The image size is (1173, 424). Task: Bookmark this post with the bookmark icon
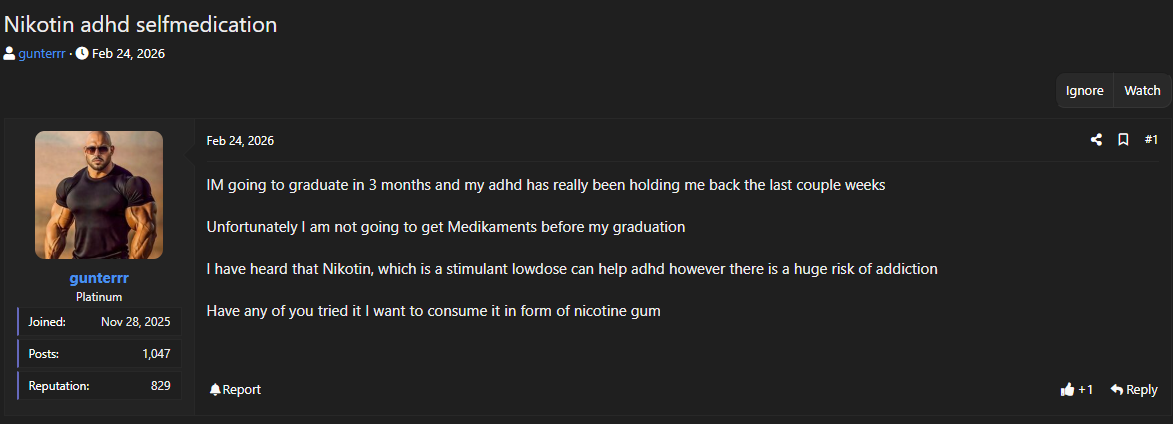click(x=1123, y=140)
